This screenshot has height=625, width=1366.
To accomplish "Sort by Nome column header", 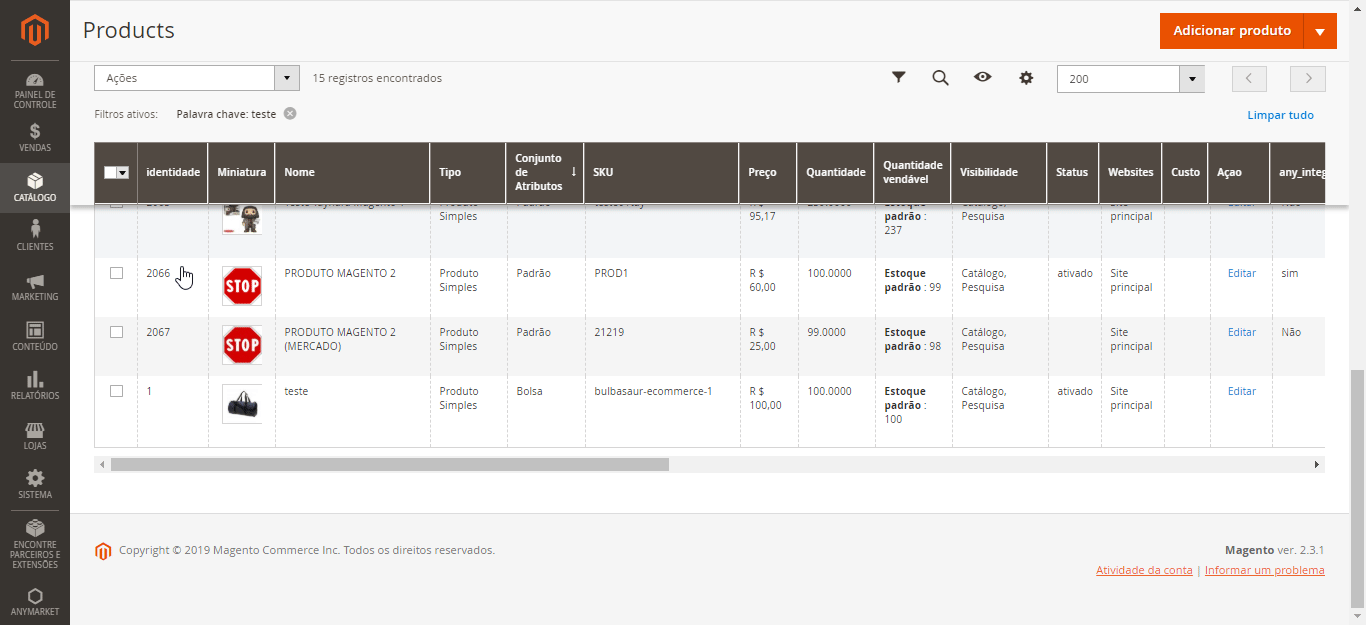I will click(x=352, y=172).
